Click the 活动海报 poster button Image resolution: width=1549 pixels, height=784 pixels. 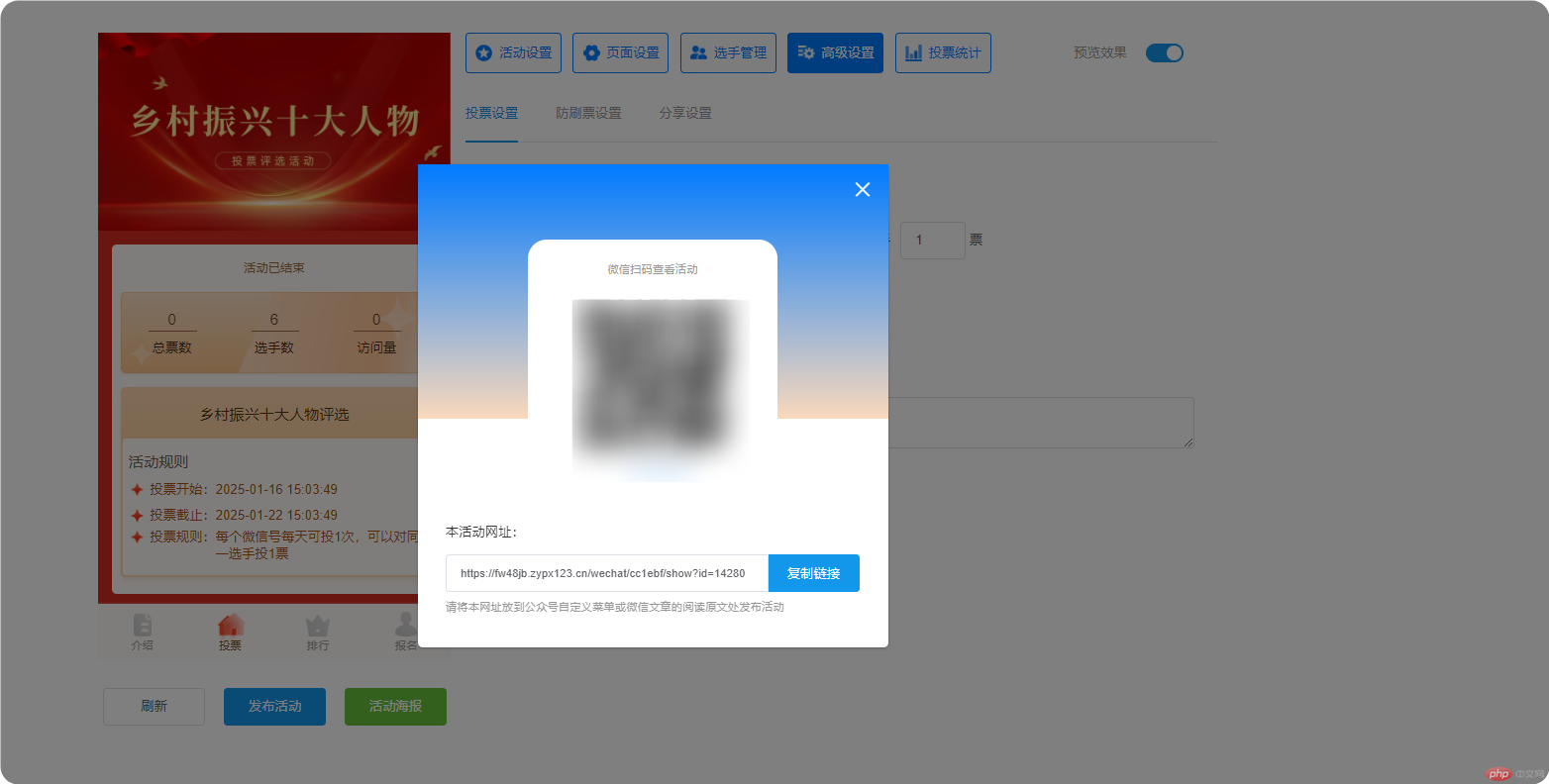pyautogui.click(x=395, y=706)
